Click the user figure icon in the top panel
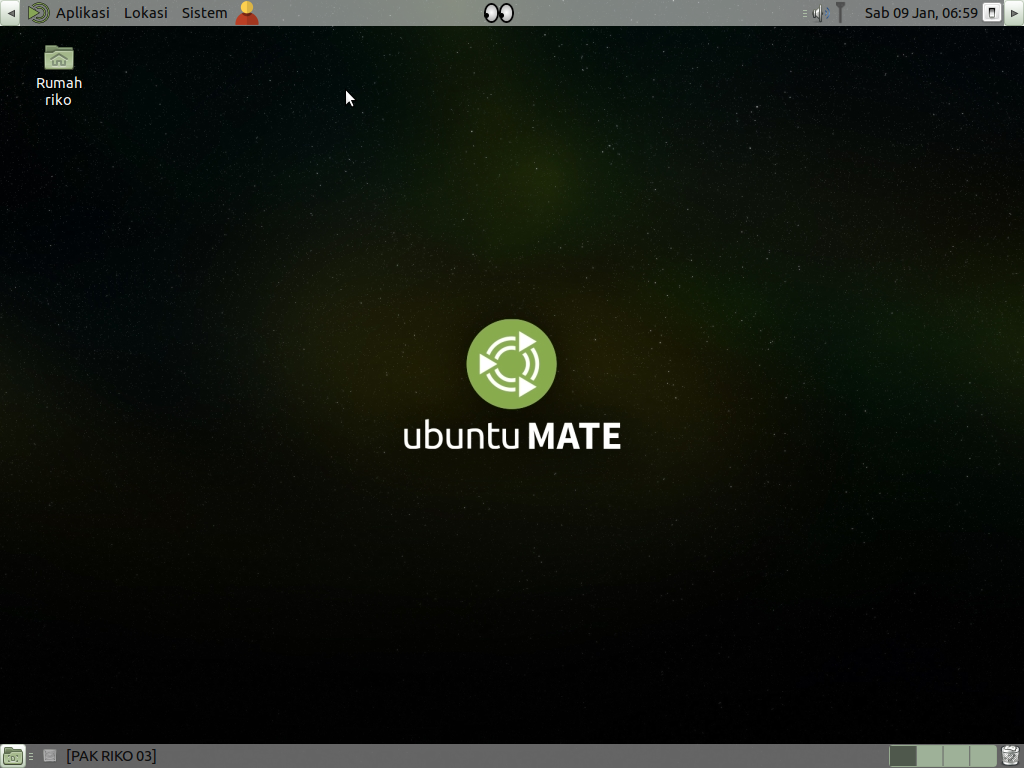 coord(247,12)
